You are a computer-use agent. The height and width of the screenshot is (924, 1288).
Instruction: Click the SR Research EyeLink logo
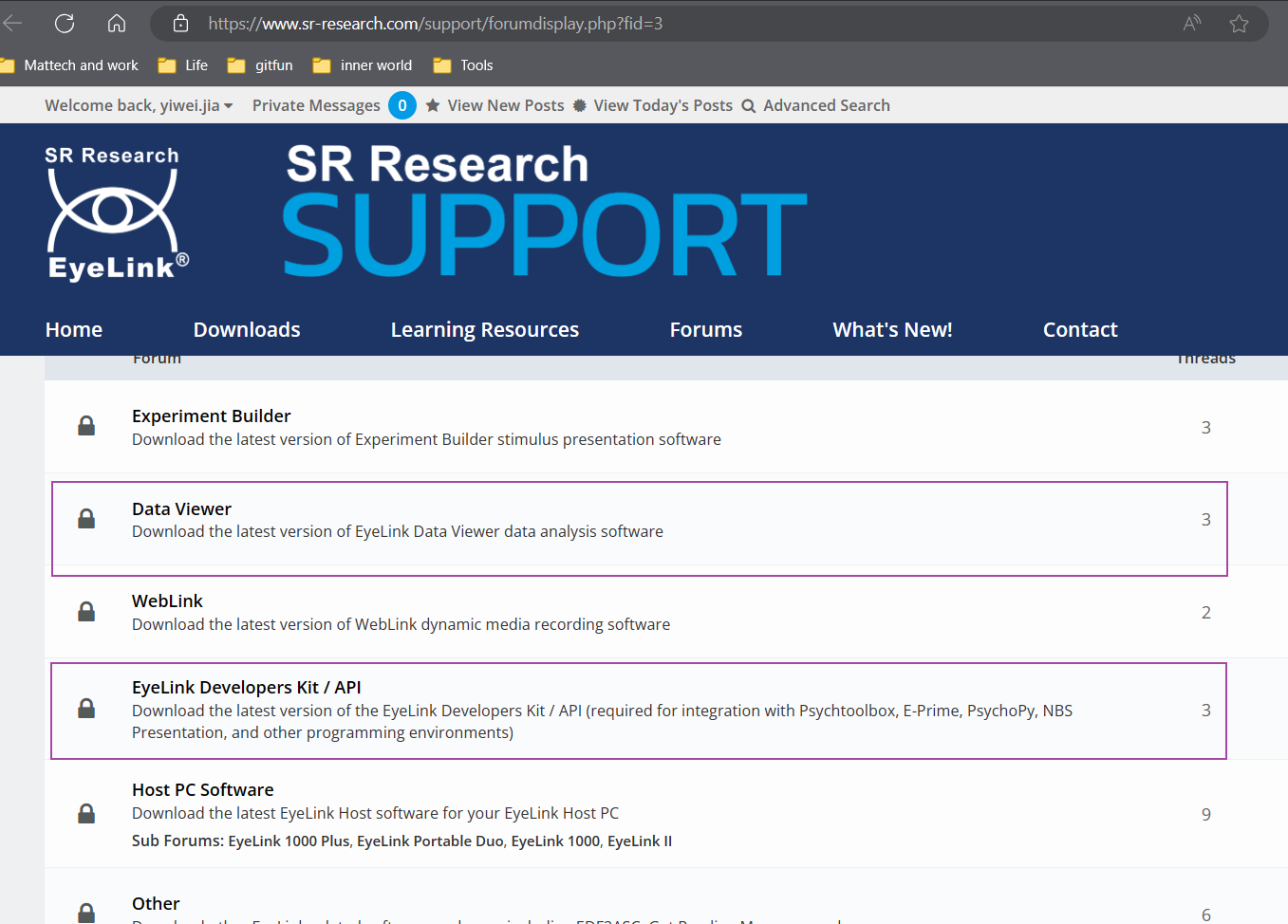click(118, 213)
